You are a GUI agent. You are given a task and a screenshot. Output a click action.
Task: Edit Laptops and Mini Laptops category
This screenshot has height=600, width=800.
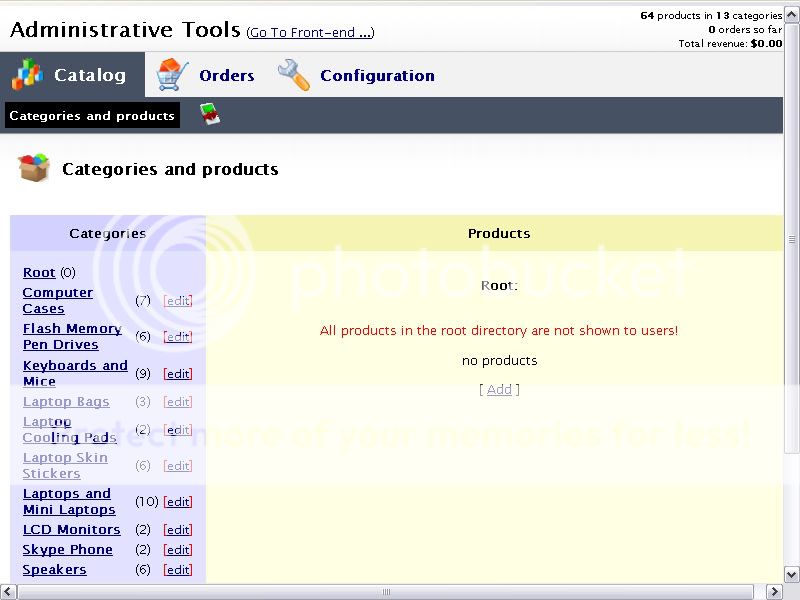[178, 502]
